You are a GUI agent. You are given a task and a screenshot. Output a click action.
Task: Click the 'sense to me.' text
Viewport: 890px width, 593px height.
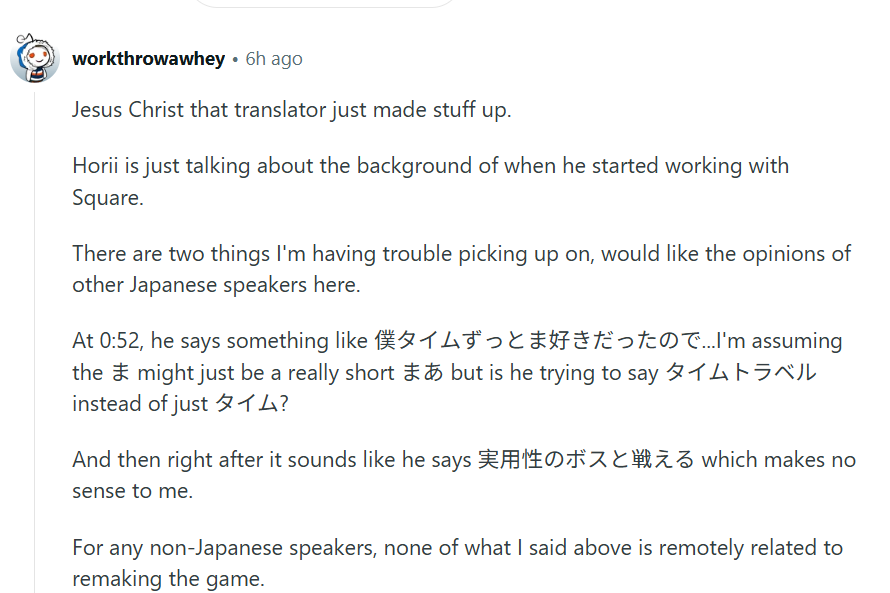[x=133, y=491]
